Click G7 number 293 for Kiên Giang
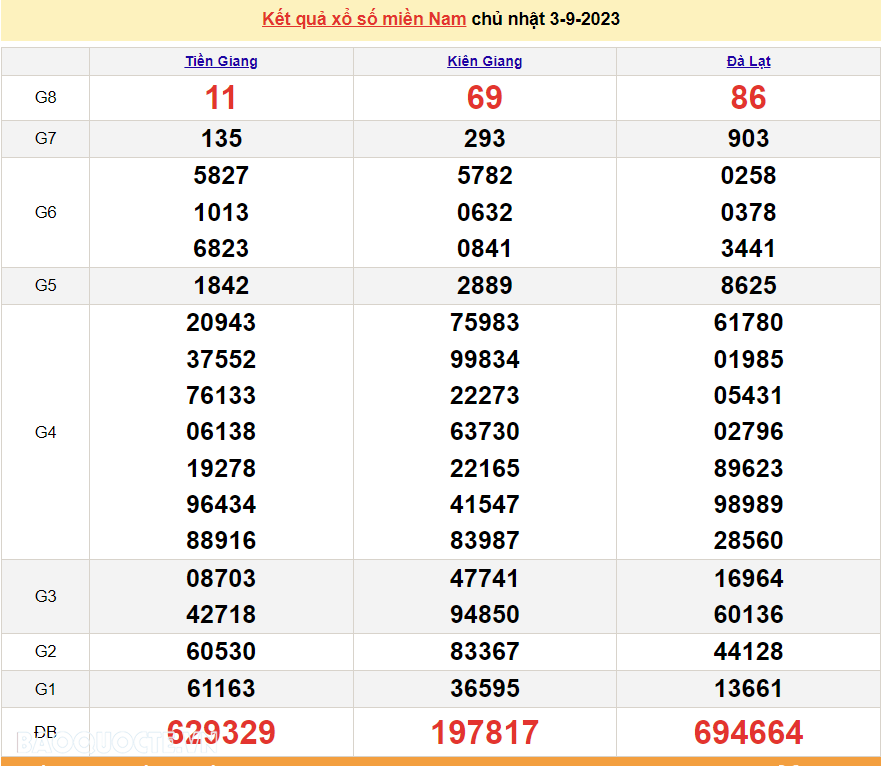 click(484, 139)
